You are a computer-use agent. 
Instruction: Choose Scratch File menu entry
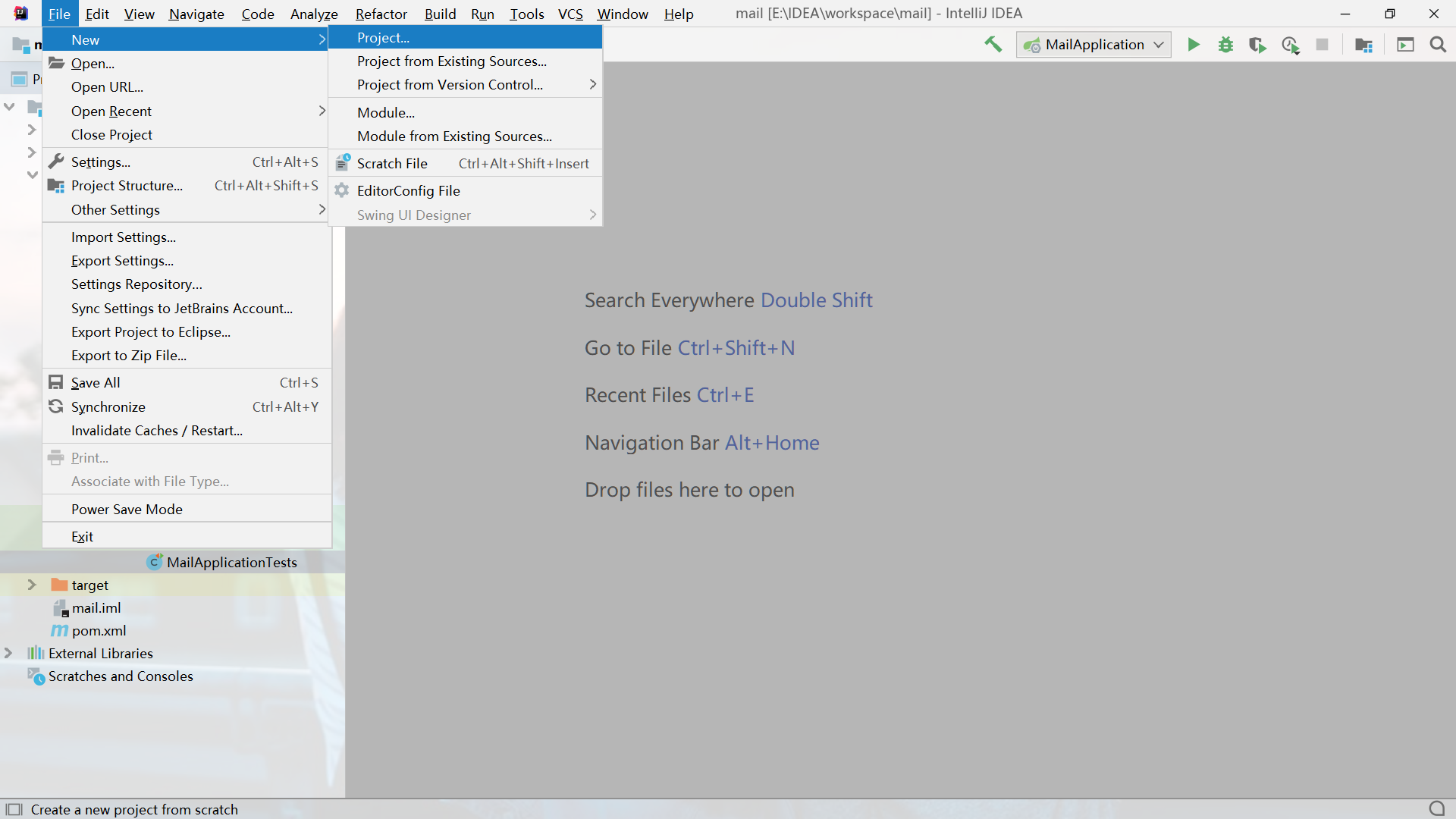pos(392,163)
